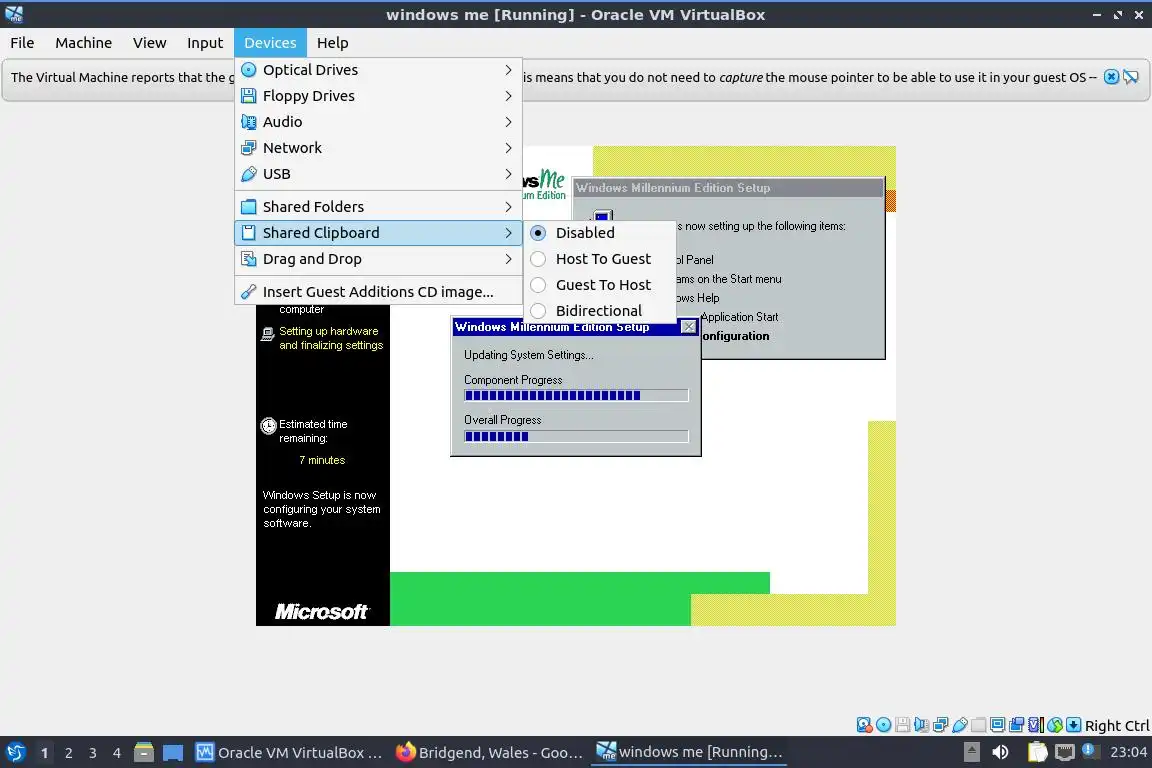Click the Guest Additions wrench icon

[x=249, y=292]
